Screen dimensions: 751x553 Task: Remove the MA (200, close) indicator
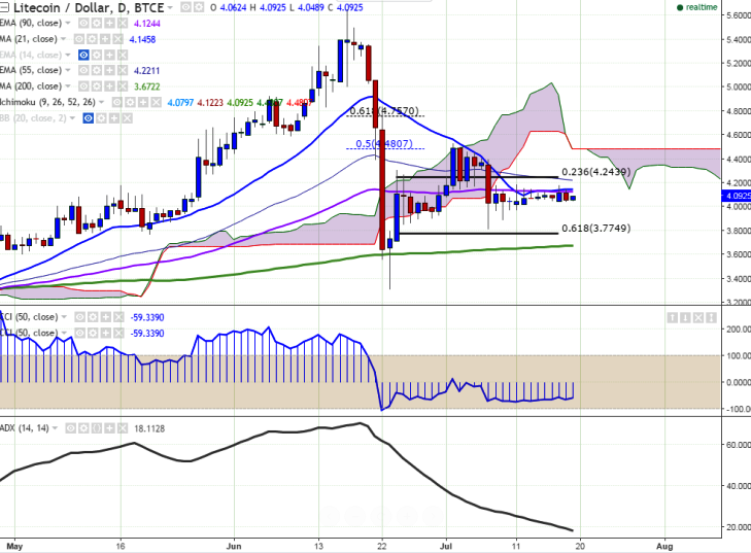click(123, 86)
